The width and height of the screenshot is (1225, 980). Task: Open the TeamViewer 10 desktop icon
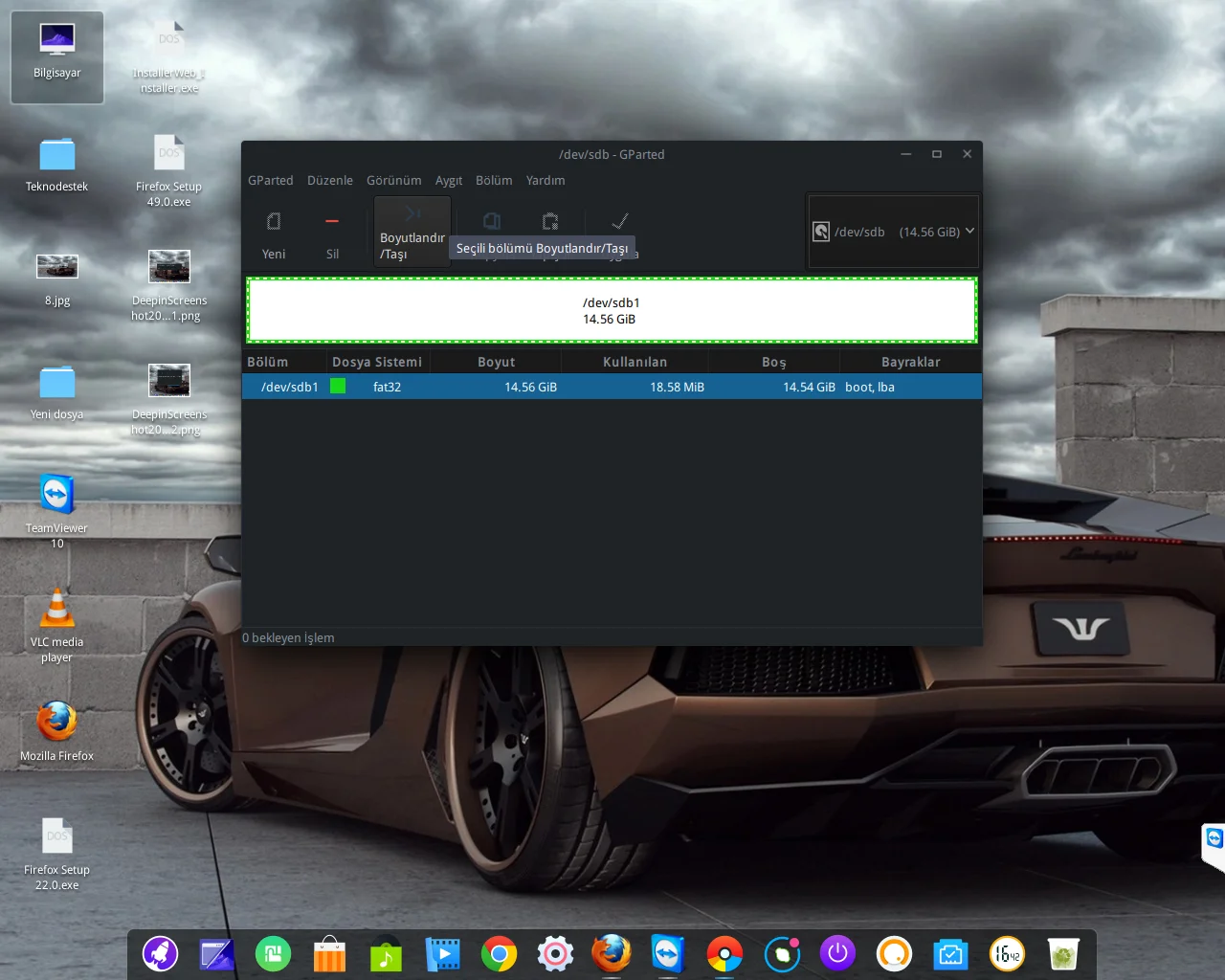56,495
